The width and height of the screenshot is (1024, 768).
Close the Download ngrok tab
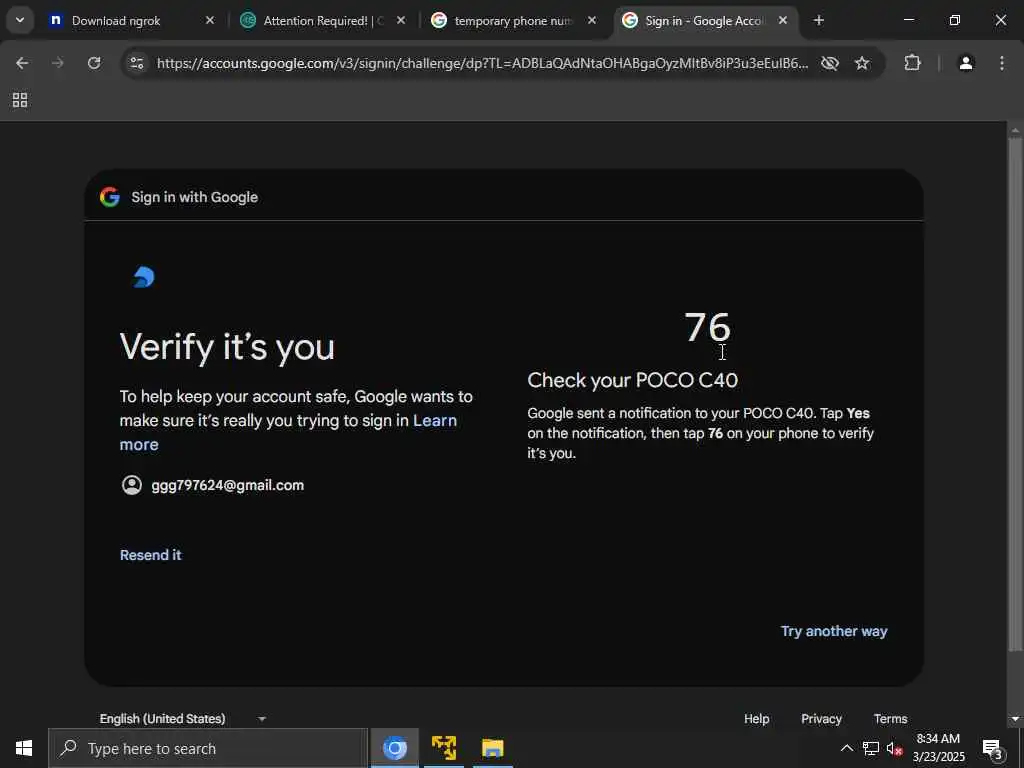click(210, 21)
